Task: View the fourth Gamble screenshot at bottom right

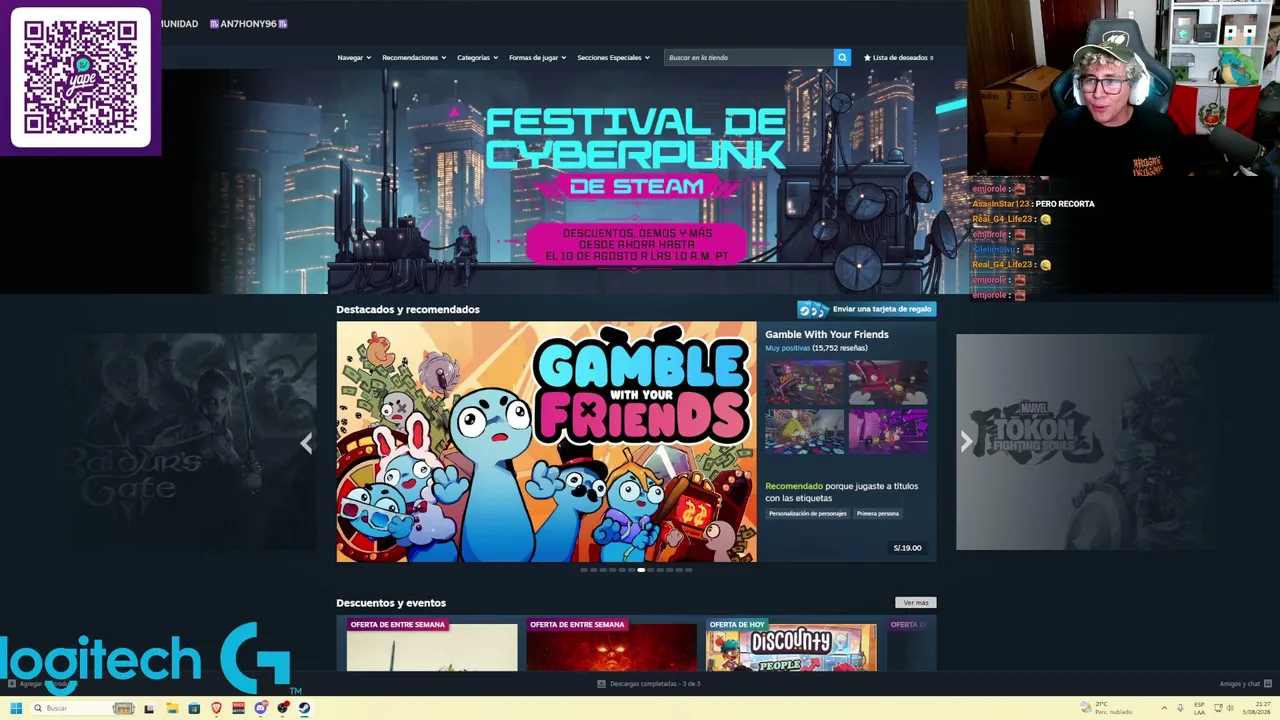Action: pyautogui.click(x=888, y=432)
